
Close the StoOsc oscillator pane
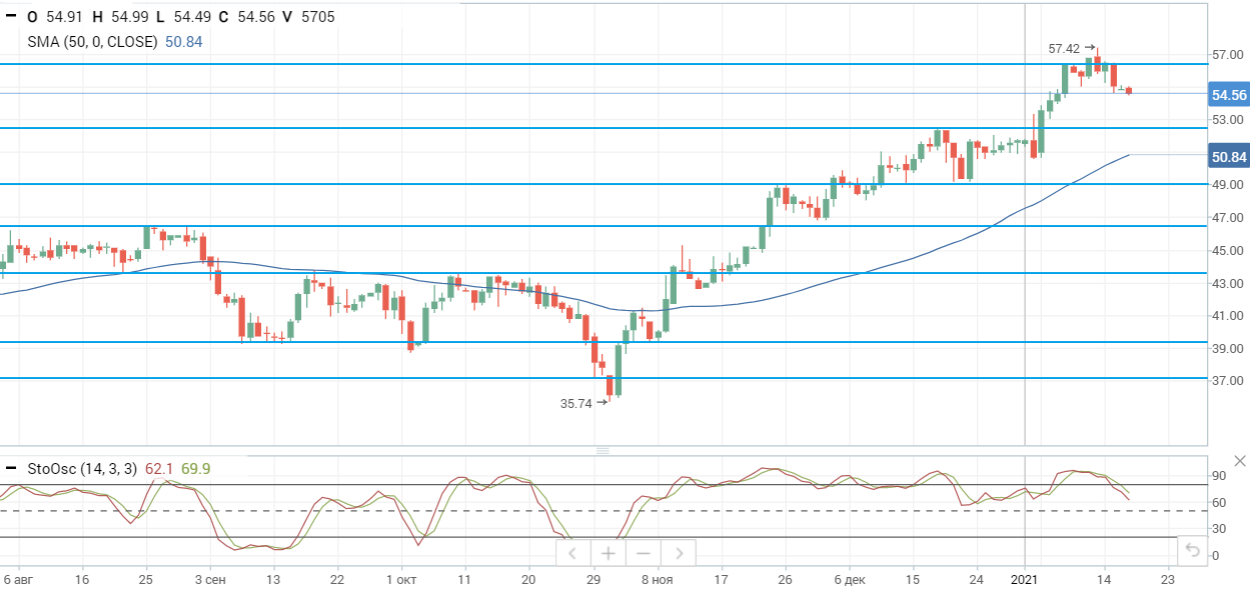pos(1239,461)
